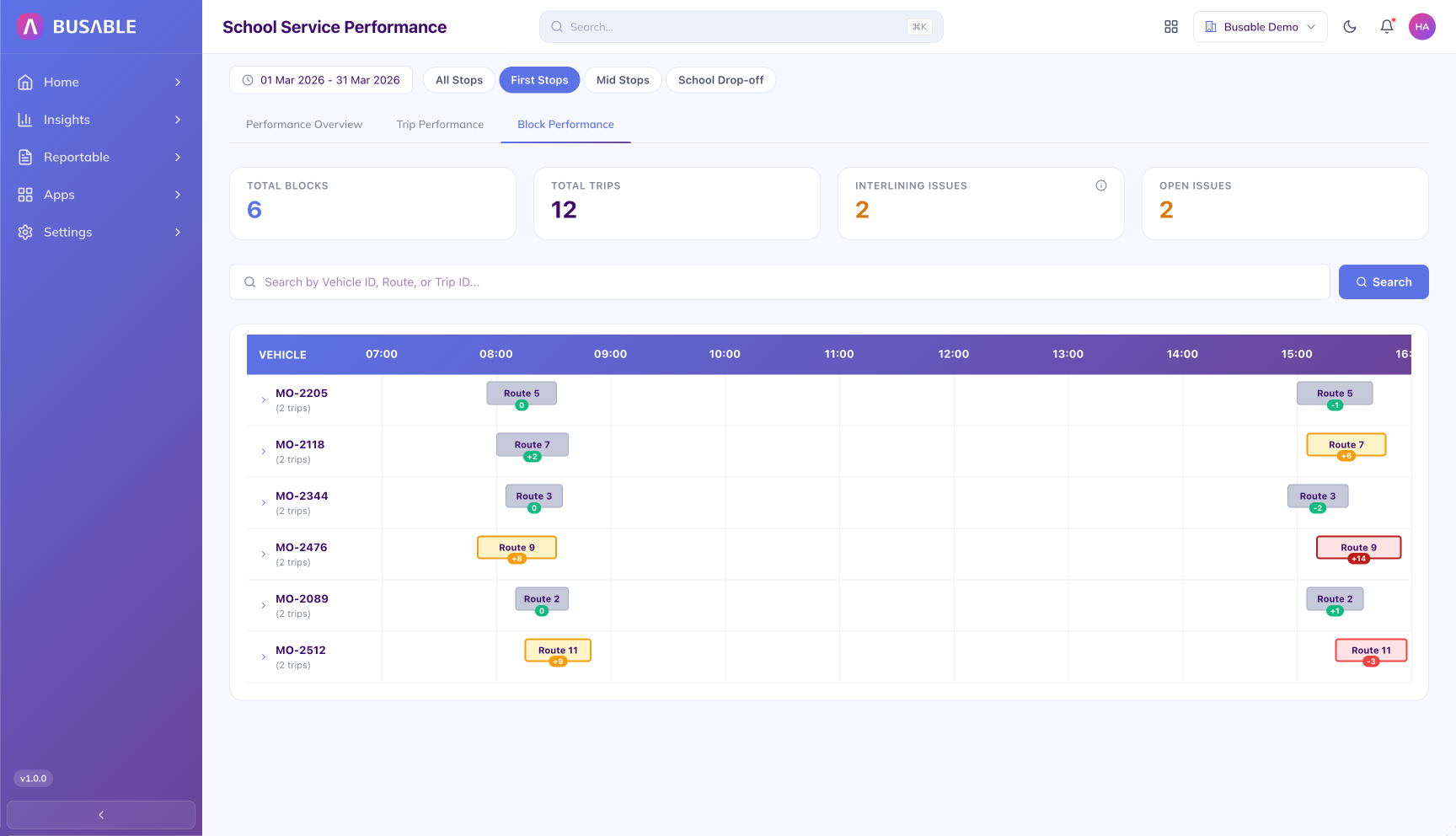
Task: Click the Settings gear icon
Action: 25,232
